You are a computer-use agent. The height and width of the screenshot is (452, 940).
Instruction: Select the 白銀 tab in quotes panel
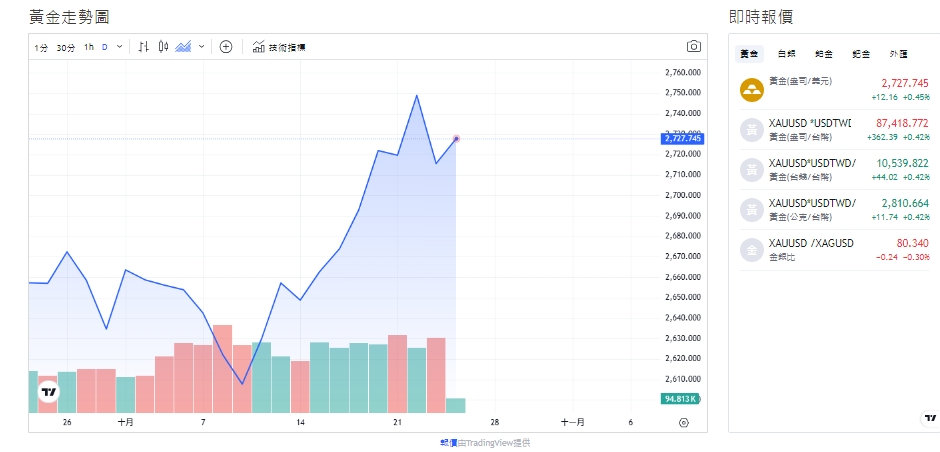[787, 54]
